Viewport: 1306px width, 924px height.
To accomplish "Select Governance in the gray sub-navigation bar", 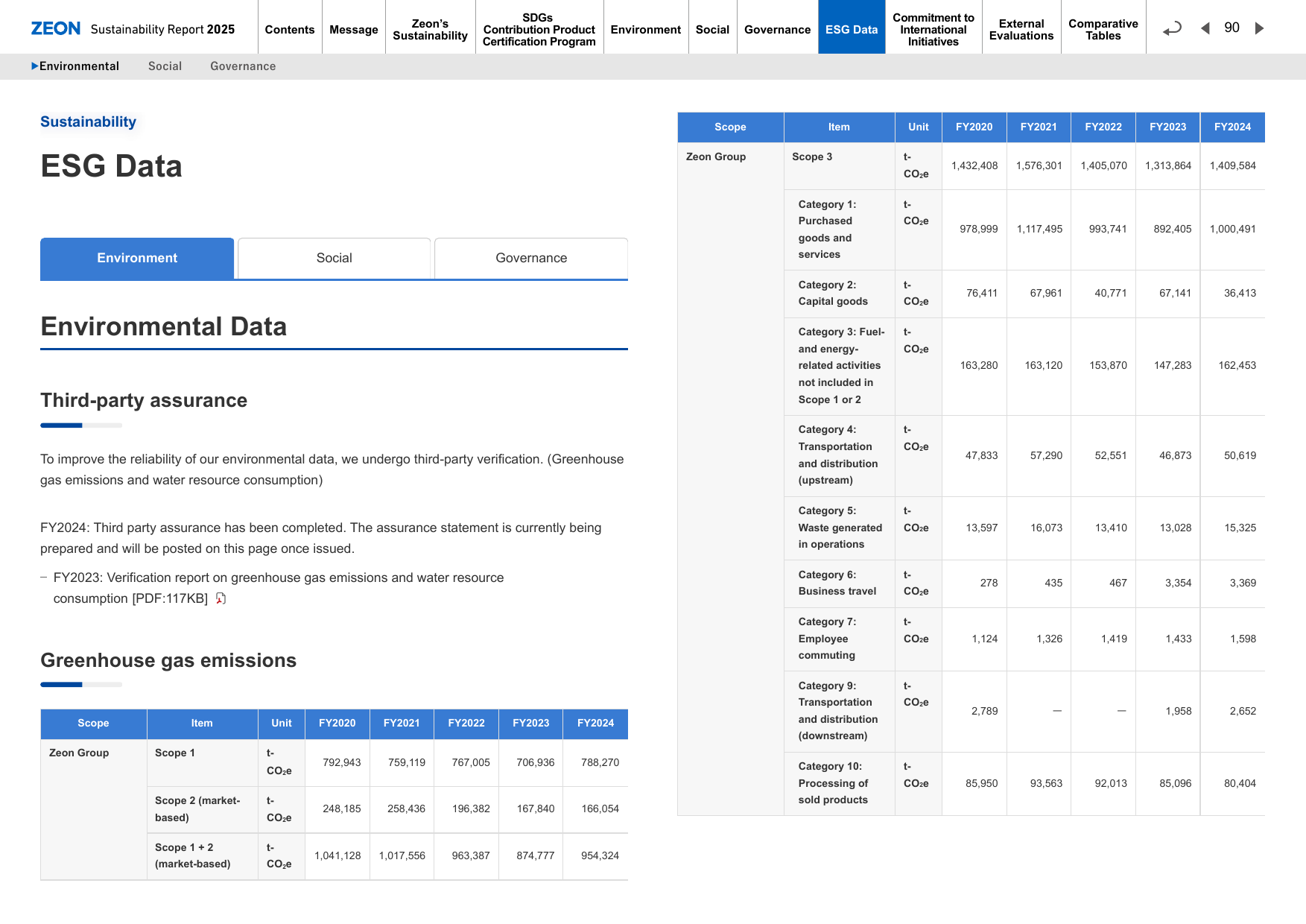I will pos(243,66).
